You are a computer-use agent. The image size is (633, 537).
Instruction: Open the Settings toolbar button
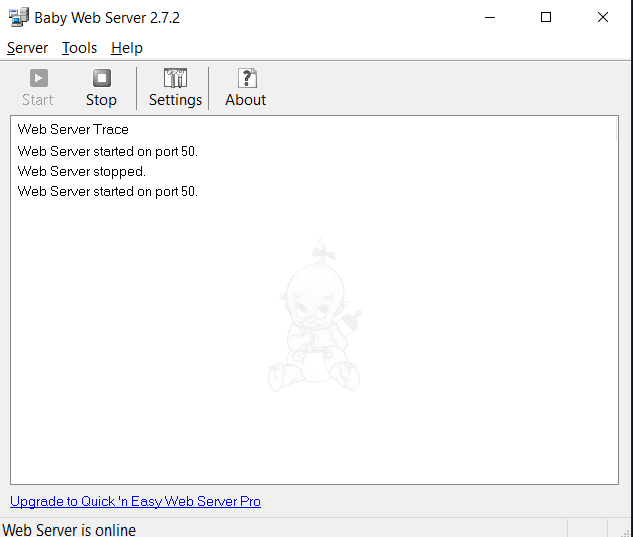coord(175,88)
